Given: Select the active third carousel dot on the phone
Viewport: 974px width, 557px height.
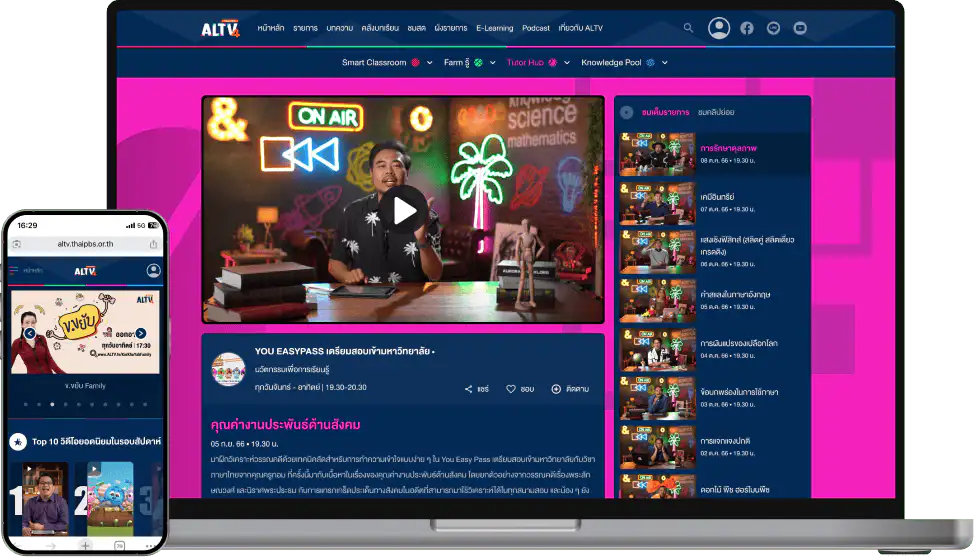Looking at the screenshot, I should [52, 404].
